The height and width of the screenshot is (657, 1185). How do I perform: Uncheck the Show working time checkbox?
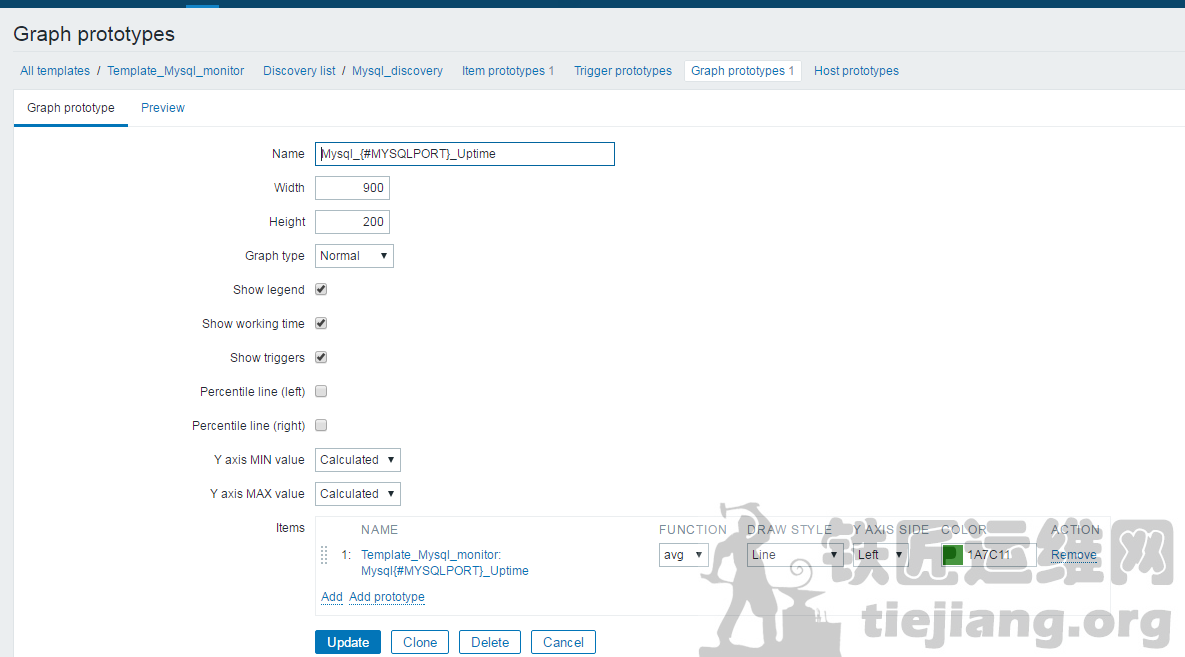321,324
